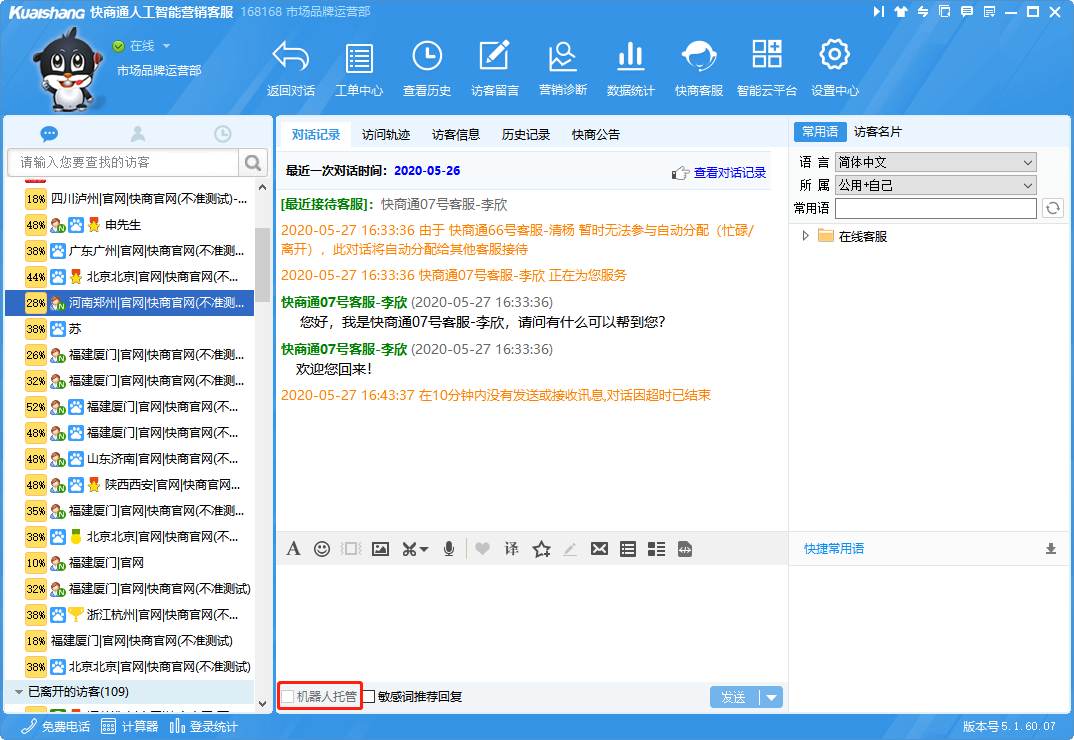
Task: Open 智能云平台 grid icon
Action: point(766,53)
